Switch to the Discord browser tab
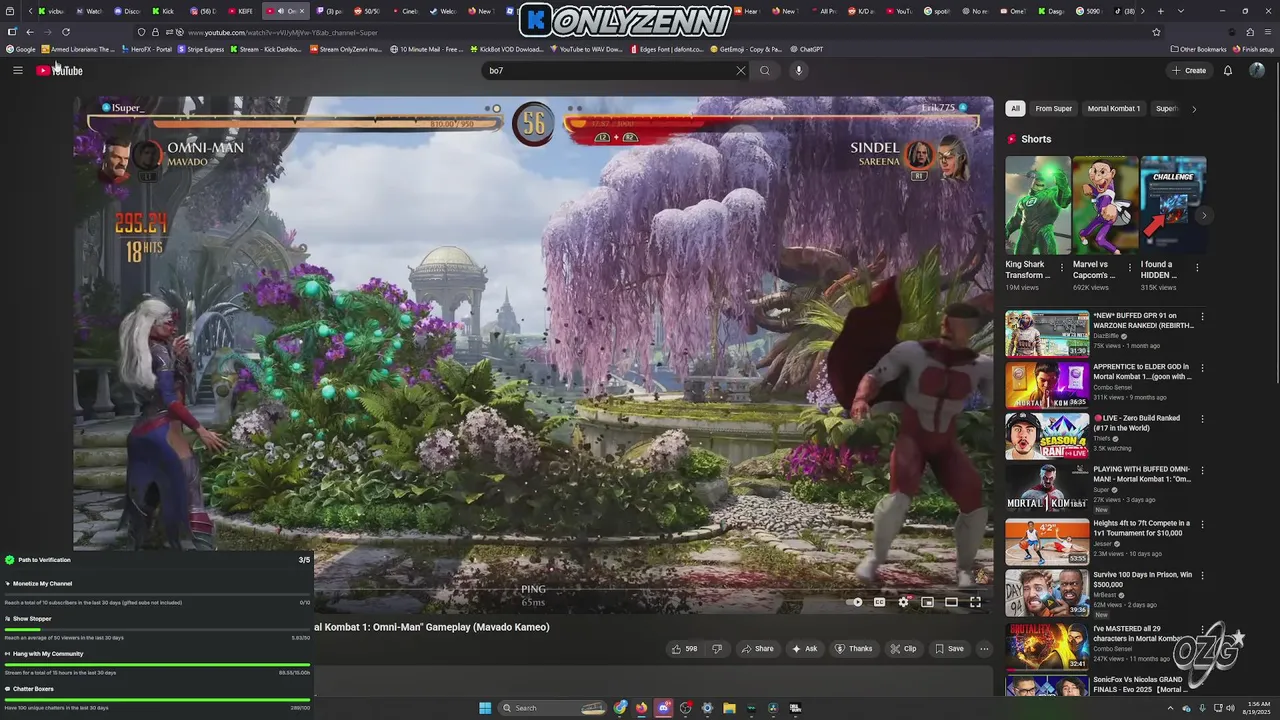 pyautogui.click(x=129, y=11)
